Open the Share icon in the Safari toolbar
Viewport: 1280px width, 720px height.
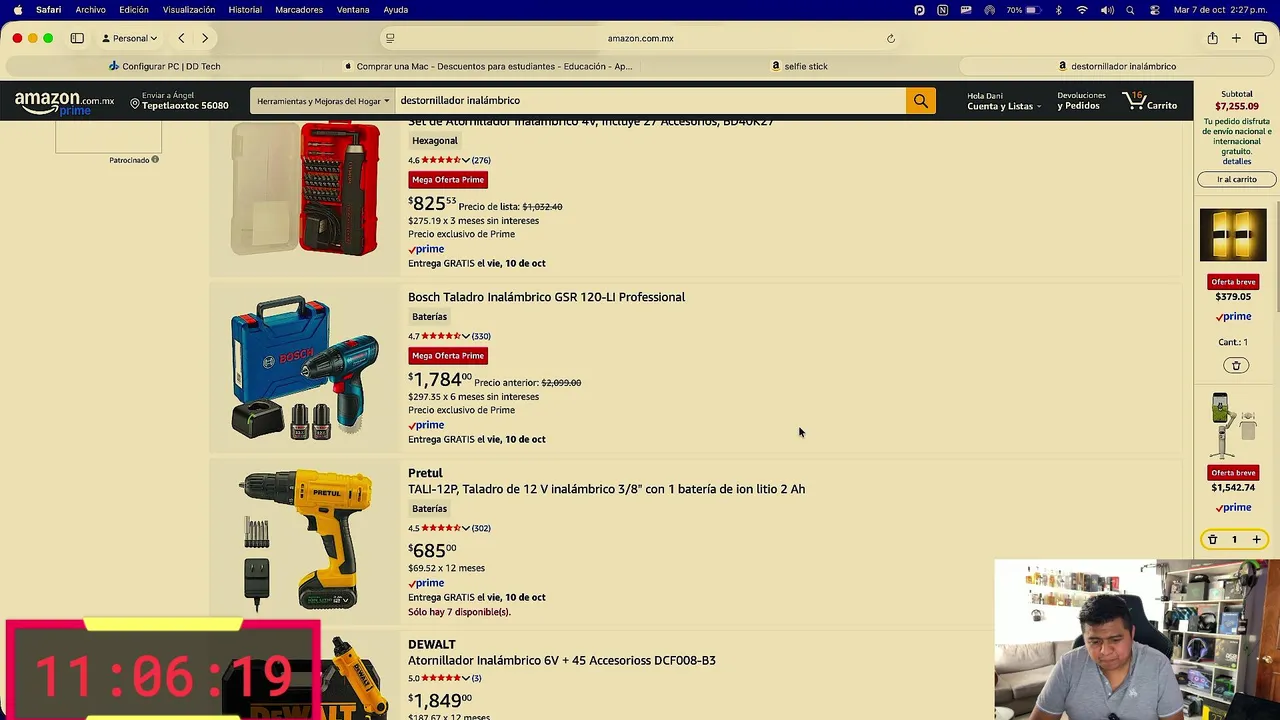1212,38
